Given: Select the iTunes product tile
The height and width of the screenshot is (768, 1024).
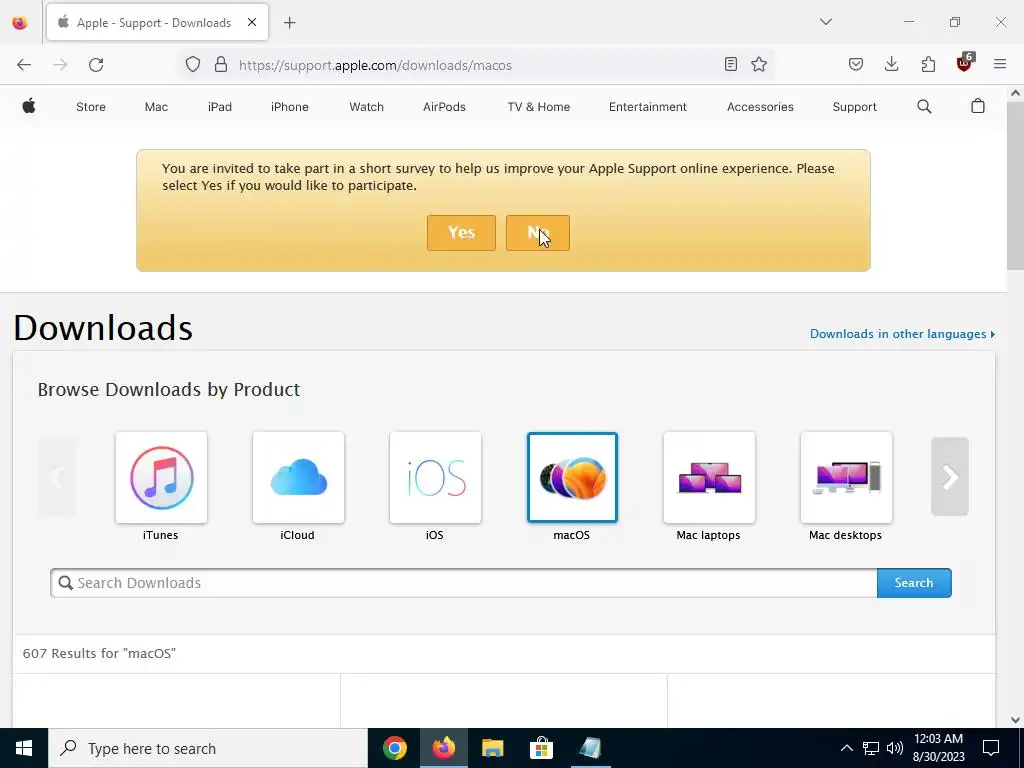Looking at the screenshot, I should coord(161,477).
